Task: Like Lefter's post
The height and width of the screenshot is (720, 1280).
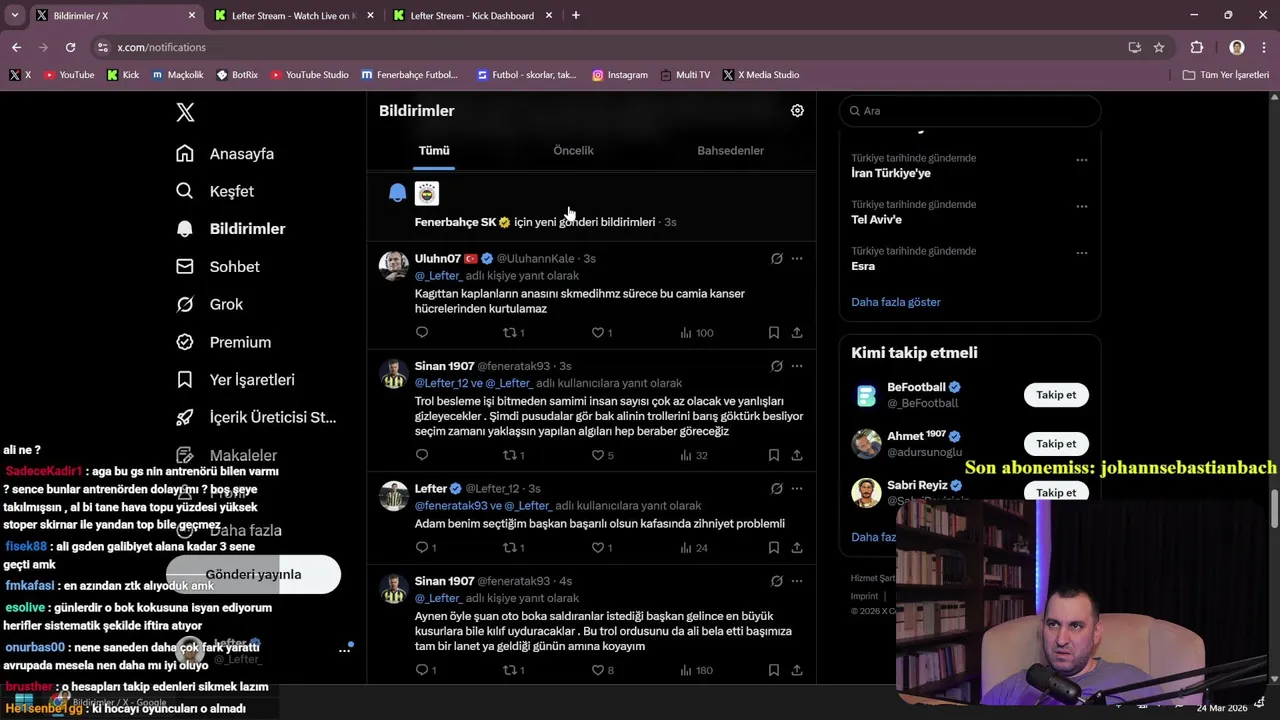Action: tap(601, 547)
